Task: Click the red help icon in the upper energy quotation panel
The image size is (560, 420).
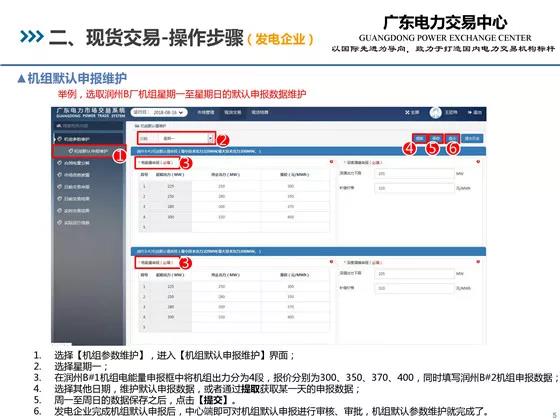Action: tap(331, 162)
